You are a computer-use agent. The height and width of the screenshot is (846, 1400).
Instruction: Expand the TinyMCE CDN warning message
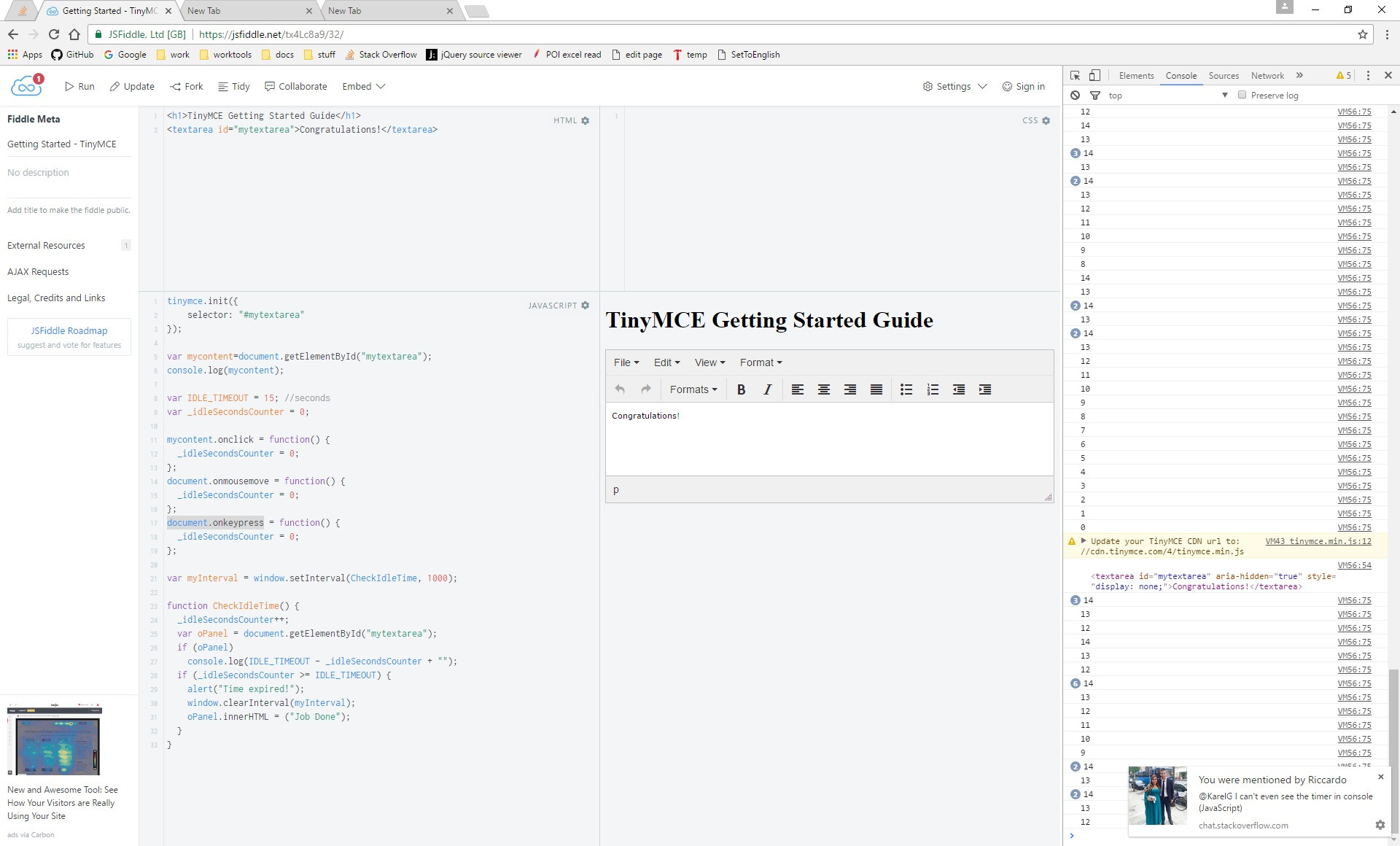tap(1084, 541)
